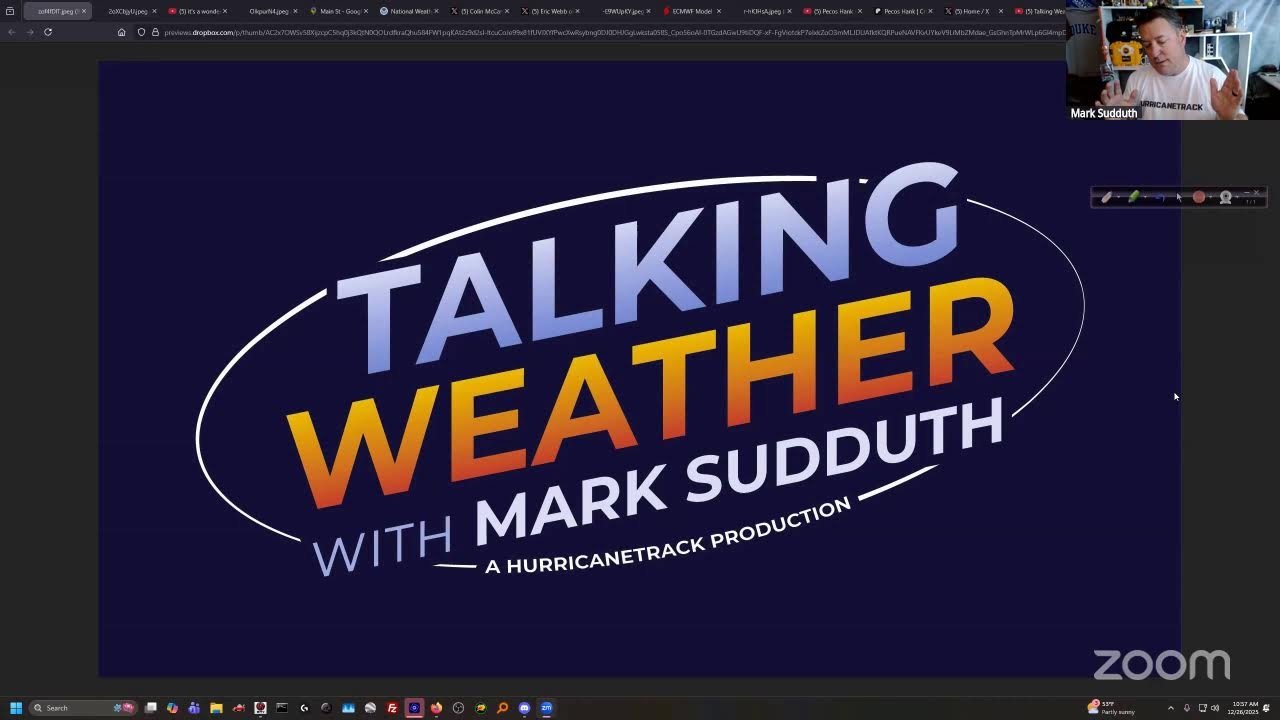The width and height of the screenshot is (1280, 720).
Task: Switch to the National Weath tab
Action: pos(410,11)
